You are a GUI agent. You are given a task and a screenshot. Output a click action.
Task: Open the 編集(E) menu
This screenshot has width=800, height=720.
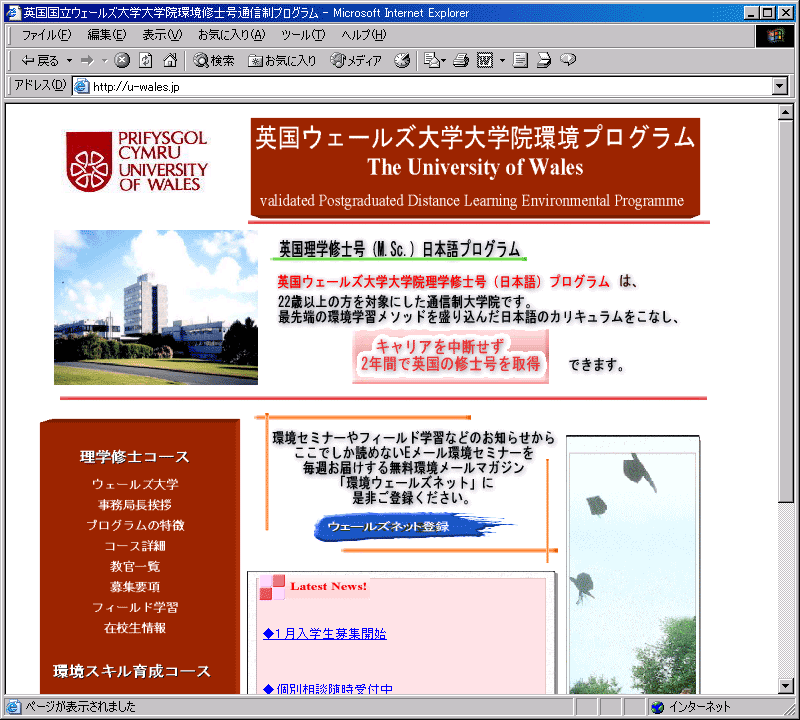[x=107, y=35]
